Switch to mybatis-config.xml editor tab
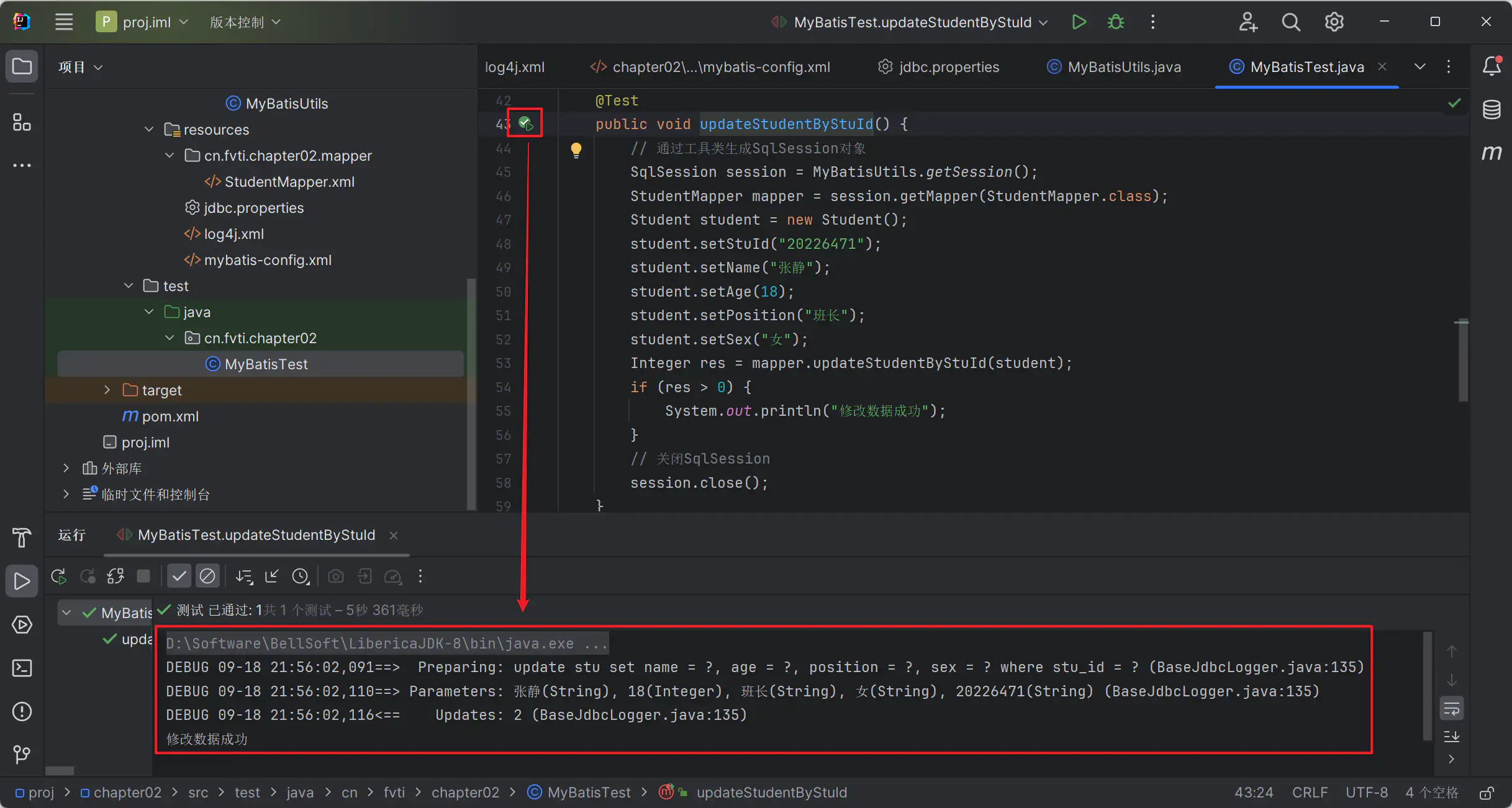Viewport: 1512px width, 808px height. click(710, 67)
